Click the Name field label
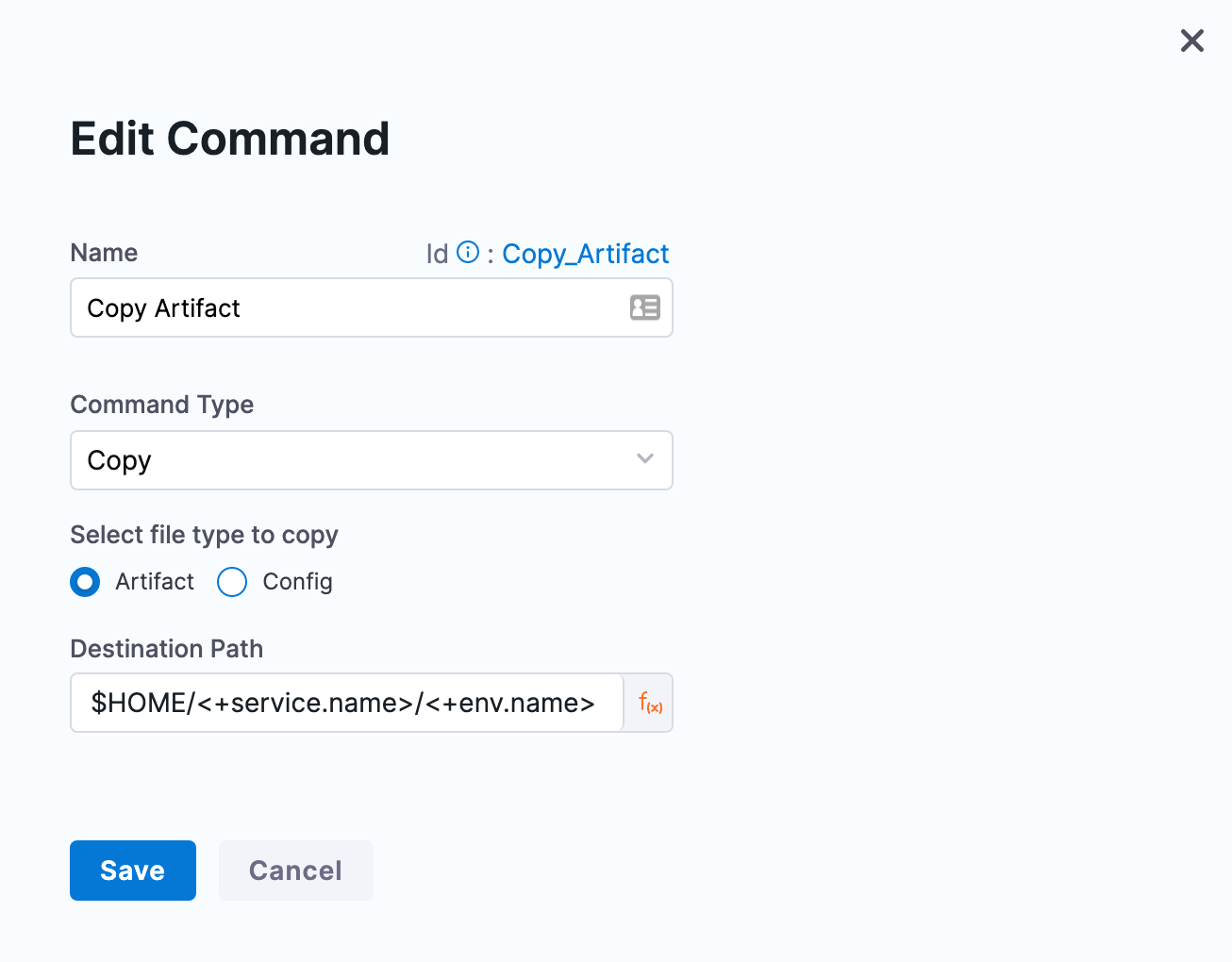 (104, 253)
